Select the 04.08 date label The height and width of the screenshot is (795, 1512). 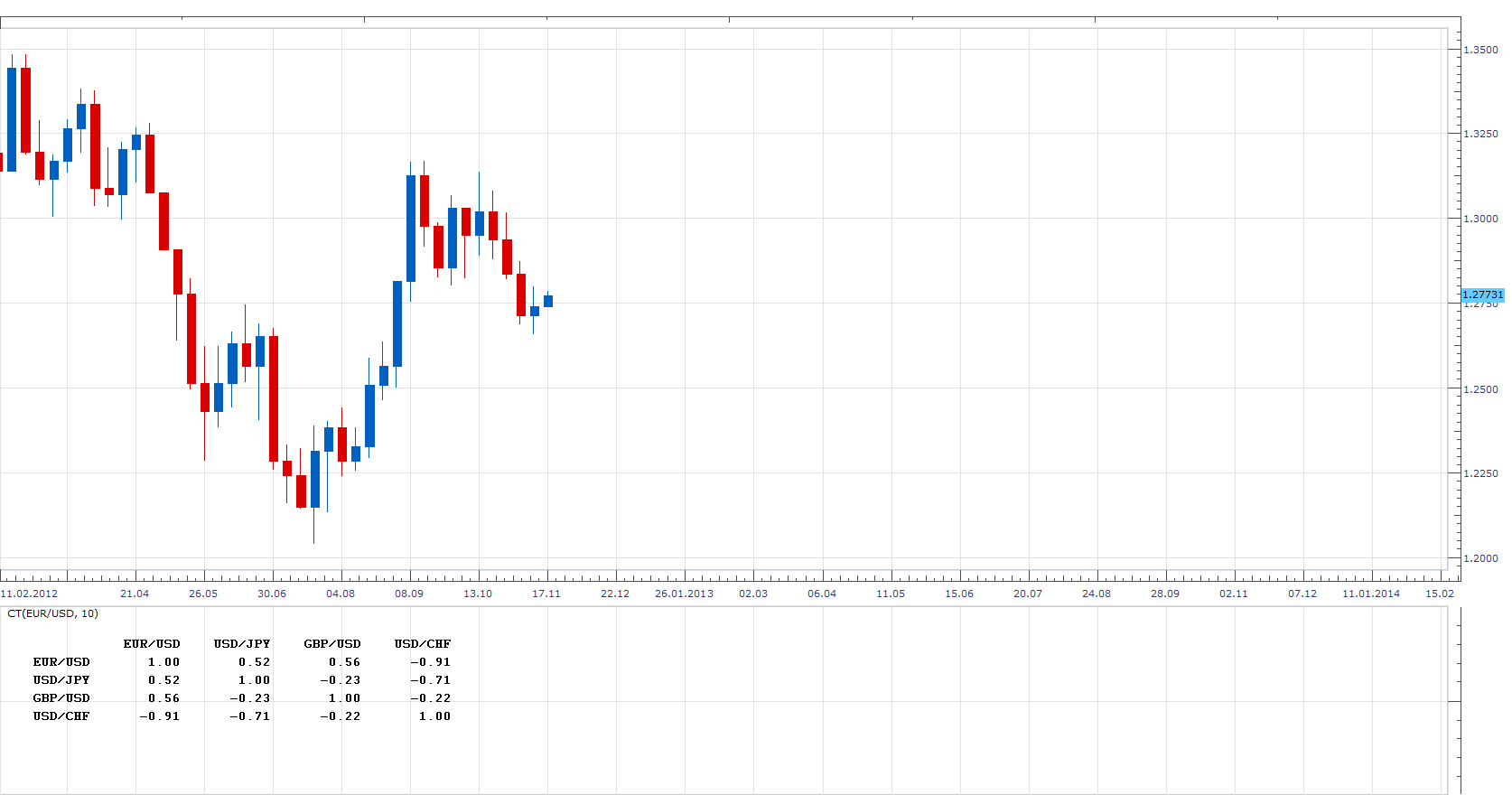(x=341, y=594)
